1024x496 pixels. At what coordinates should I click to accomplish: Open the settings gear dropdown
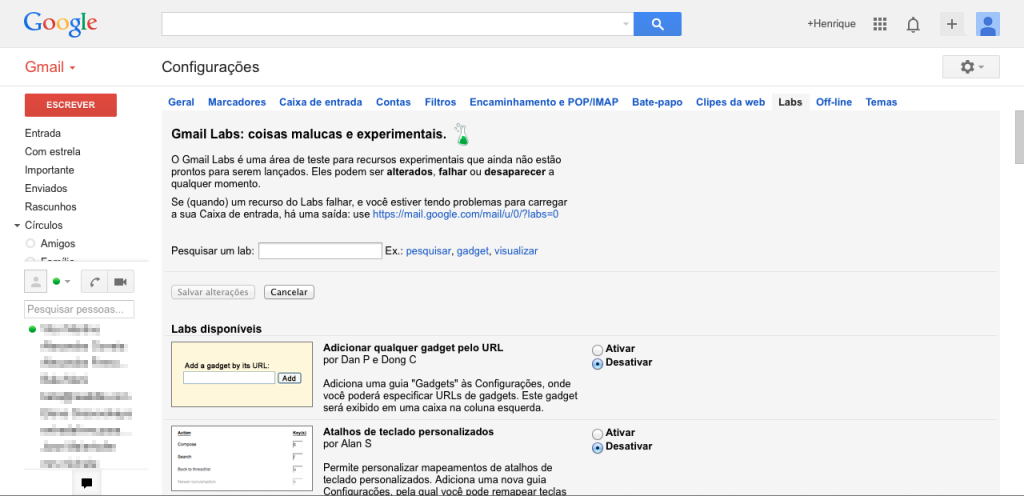tap(970, 67)
